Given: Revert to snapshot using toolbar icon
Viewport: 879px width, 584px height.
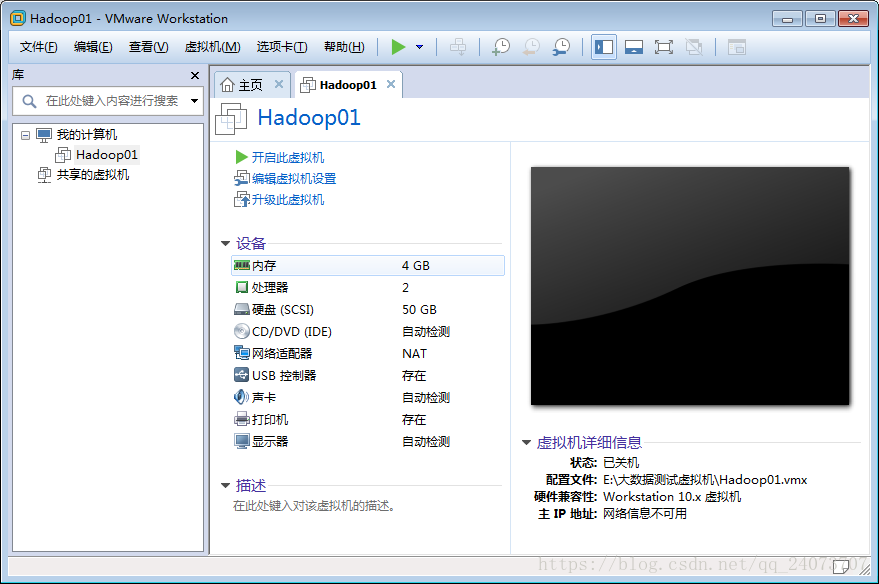Looking at the screenshot, I should pyautogui.click(x=531, y=47).
